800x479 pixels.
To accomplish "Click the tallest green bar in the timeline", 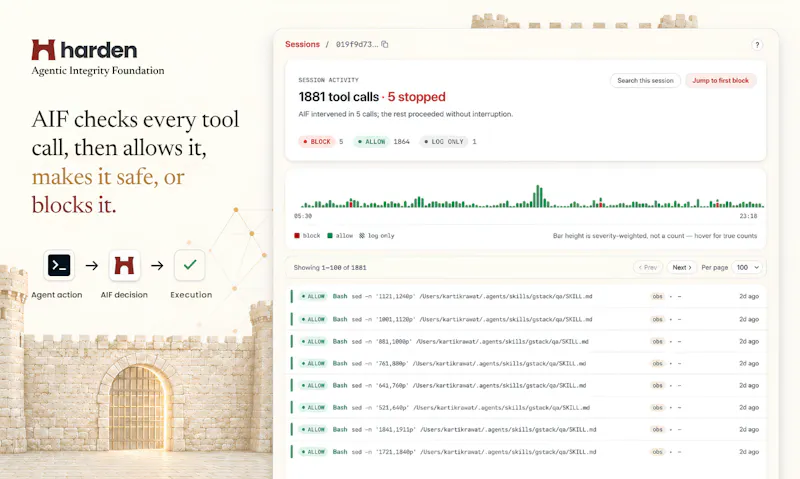I will click(537, 196).
